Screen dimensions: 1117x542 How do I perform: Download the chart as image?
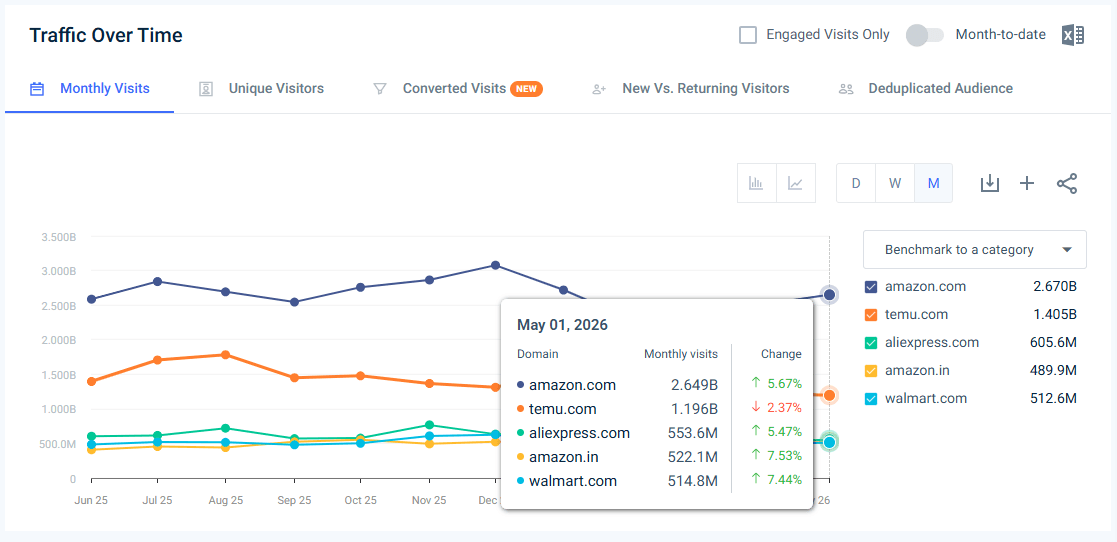[990, 183]
